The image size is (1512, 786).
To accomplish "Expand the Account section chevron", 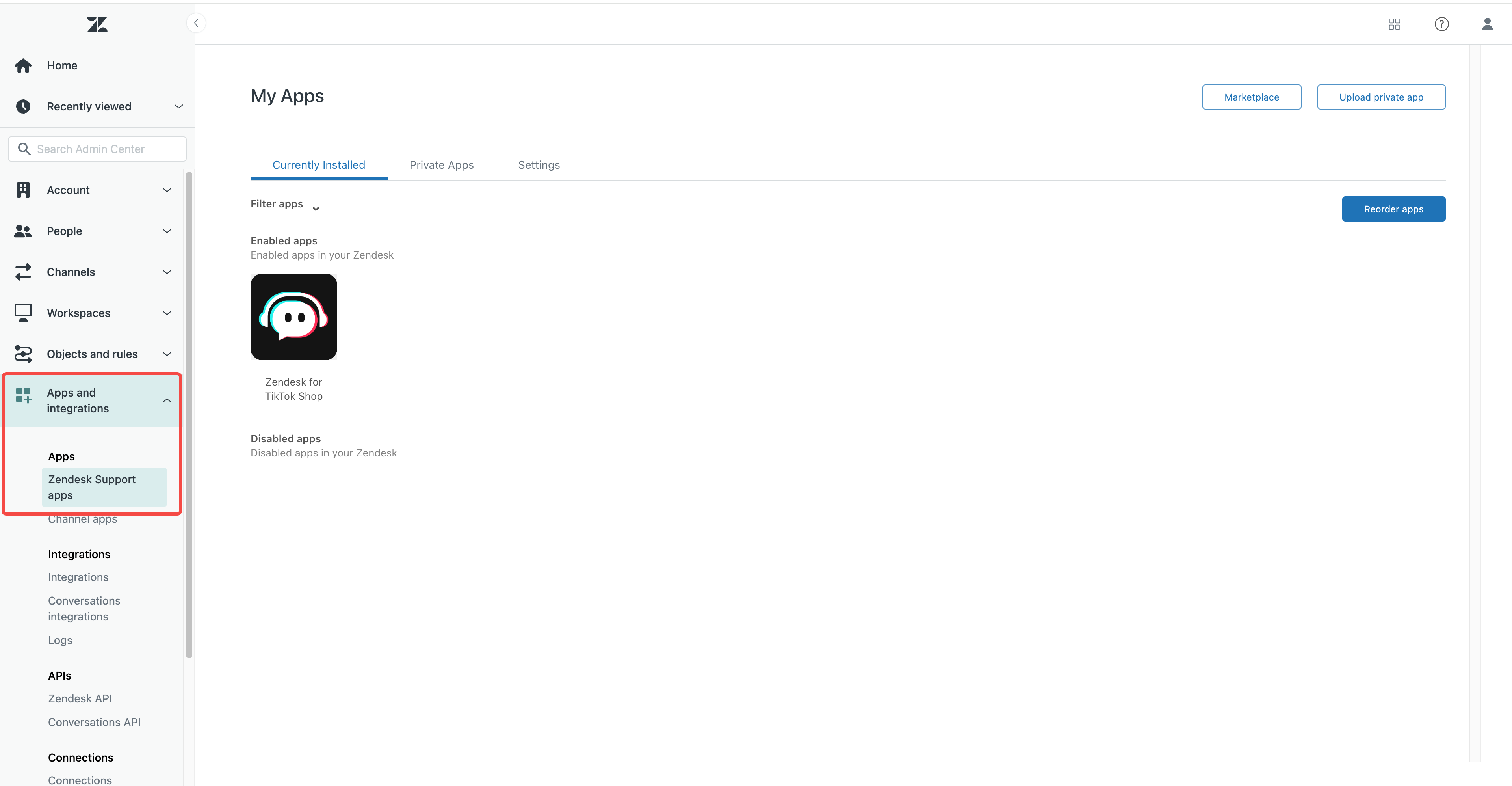I will point(167,190).
